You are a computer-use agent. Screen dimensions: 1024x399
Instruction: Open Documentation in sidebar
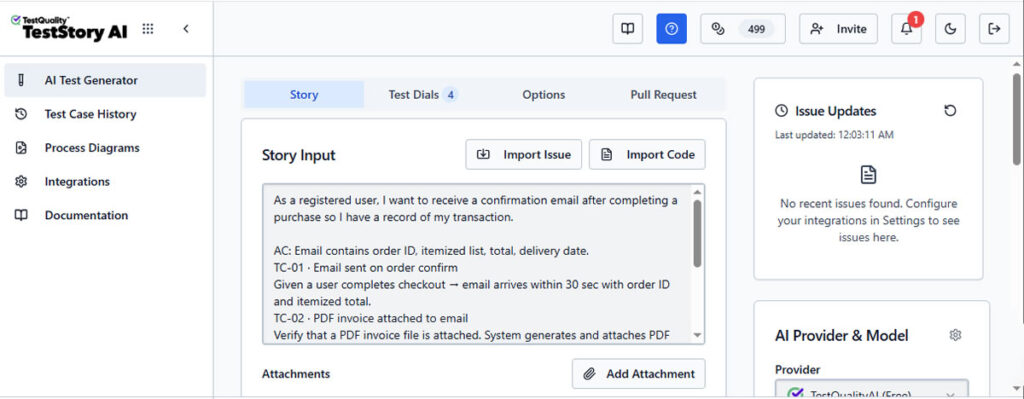105,215
